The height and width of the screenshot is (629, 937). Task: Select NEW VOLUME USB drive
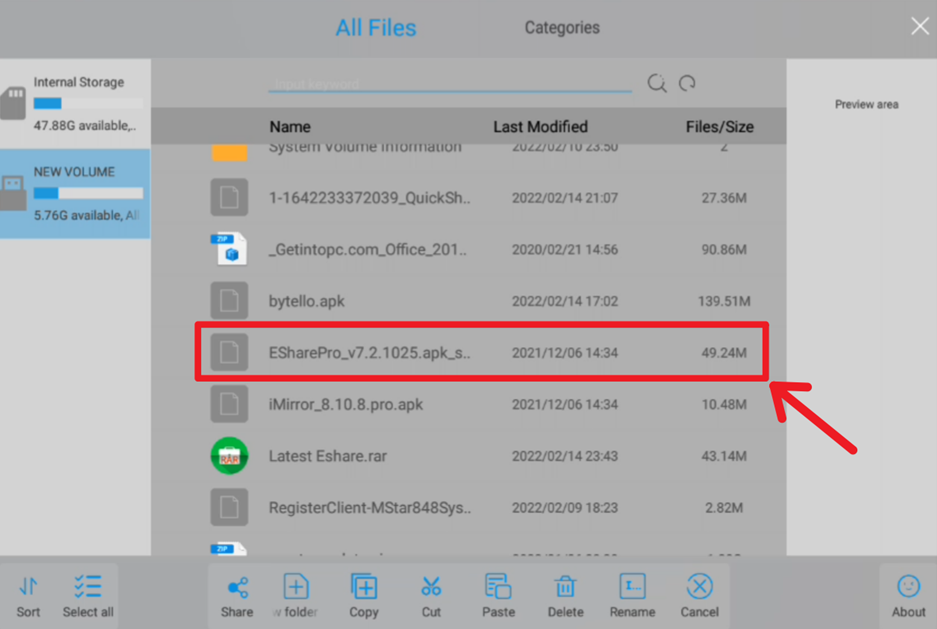[x=75, y=194]
